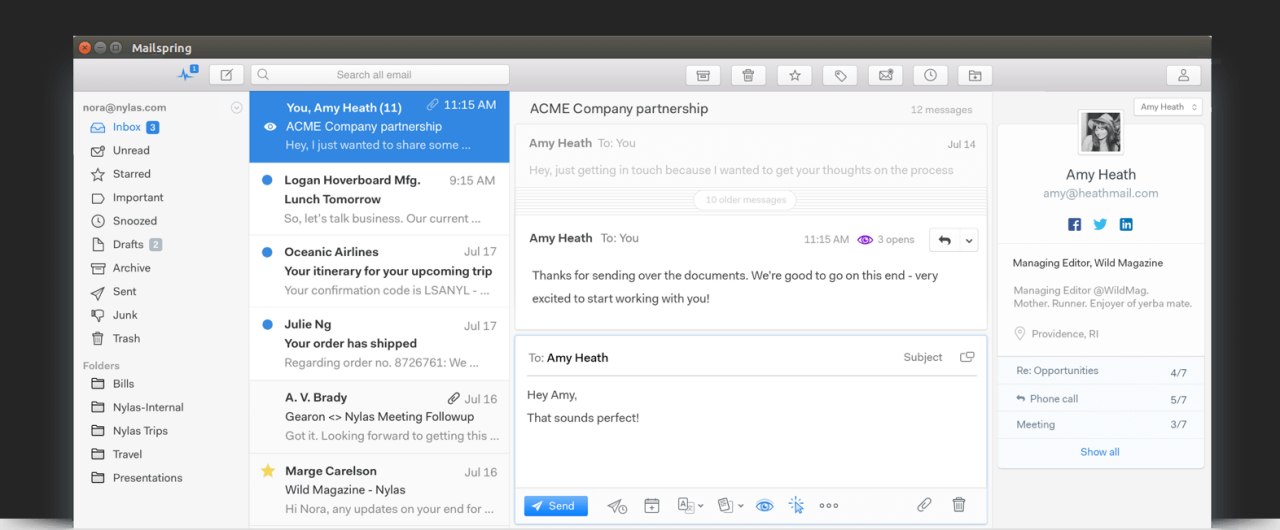Toggle open tracking eye in composer
The width and height of the screenshot is (1280, 530).
pyautogui.click(x=764, y=506)
